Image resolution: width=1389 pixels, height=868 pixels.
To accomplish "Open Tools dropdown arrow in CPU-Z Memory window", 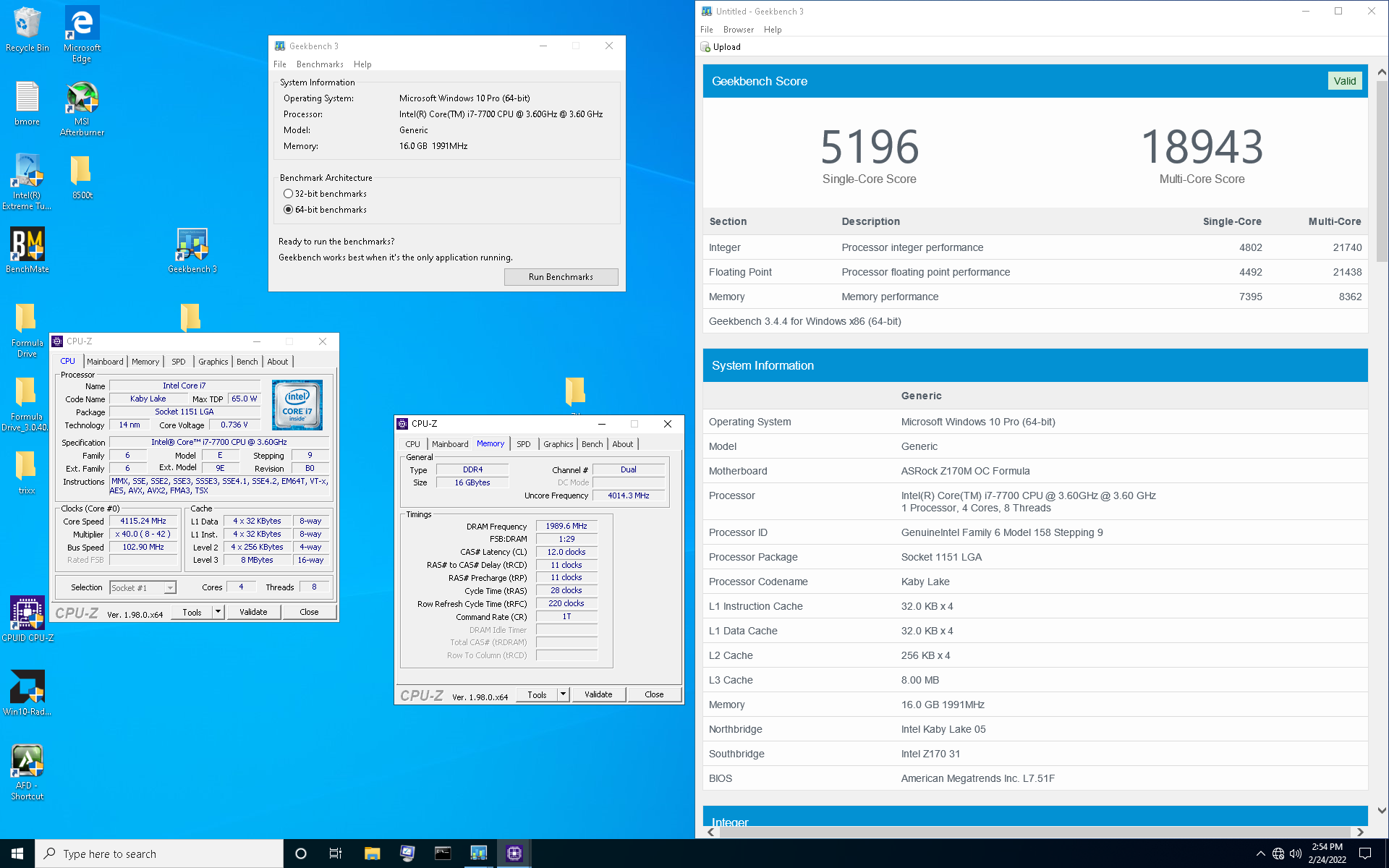I will tap(563, 694).
